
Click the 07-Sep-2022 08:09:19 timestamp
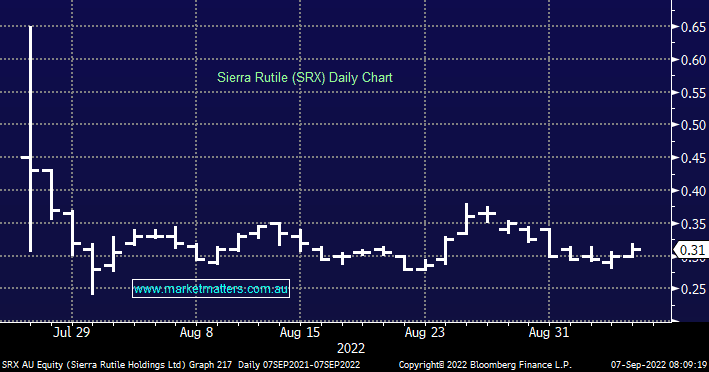(x=659, y=365)
